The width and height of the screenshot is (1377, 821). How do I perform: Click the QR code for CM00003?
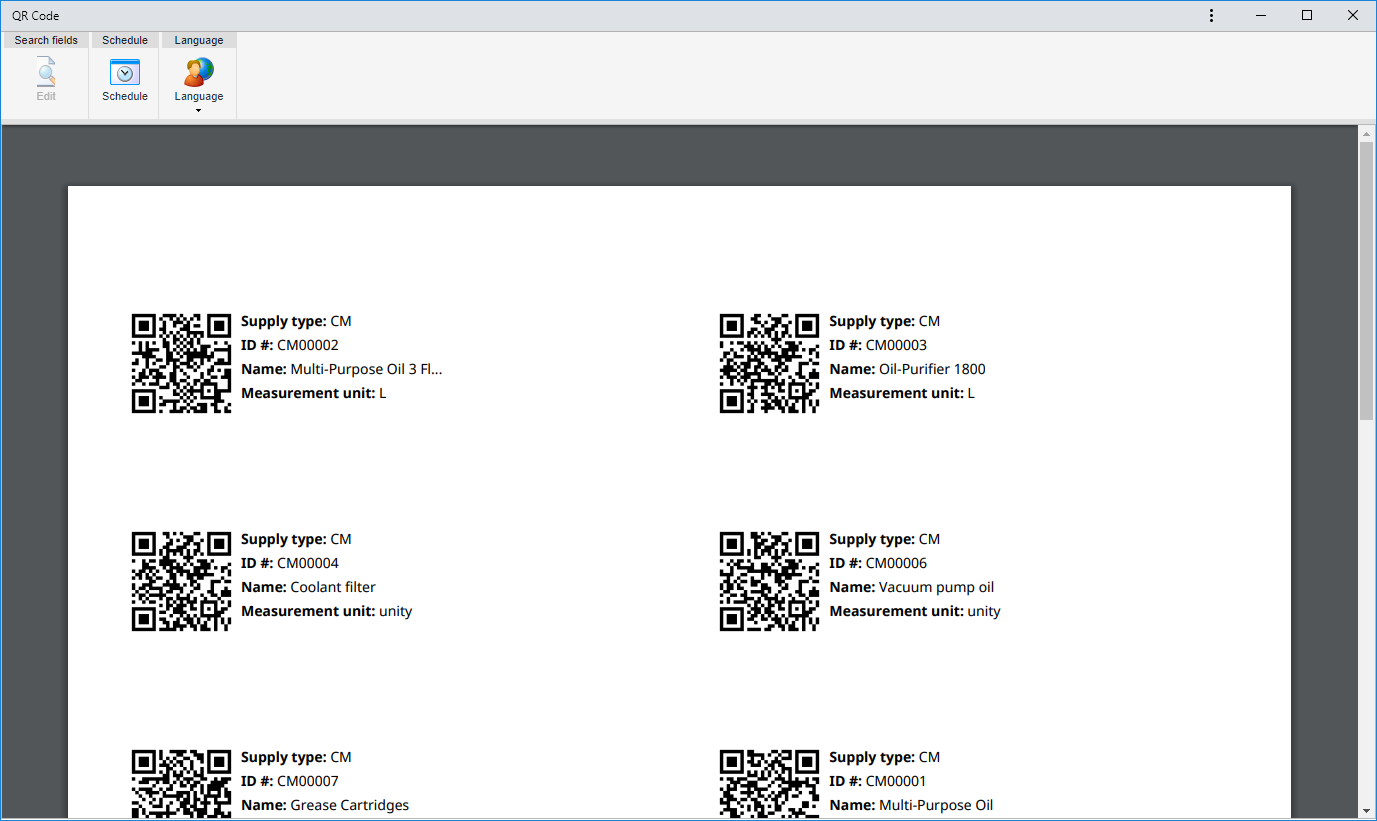coord(769,363)
